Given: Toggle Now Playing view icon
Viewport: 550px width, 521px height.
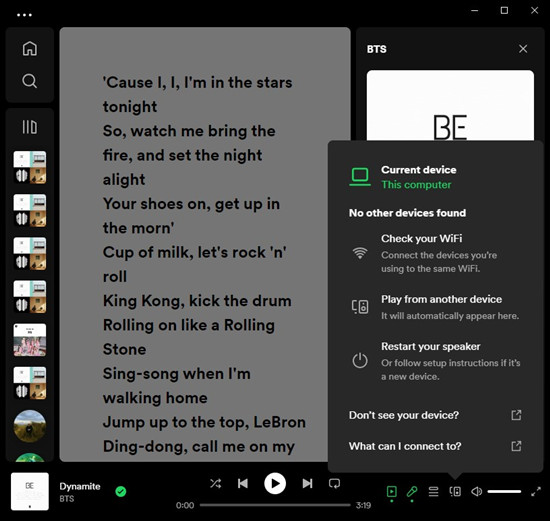Looking at the screenshot, I should [x=391, y=492].
